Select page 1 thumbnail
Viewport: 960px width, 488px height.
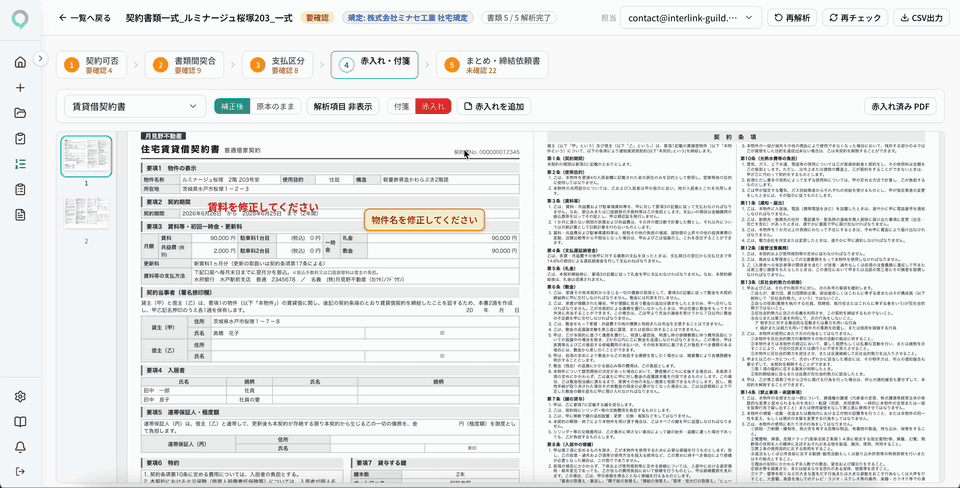(x=86, y=156)
